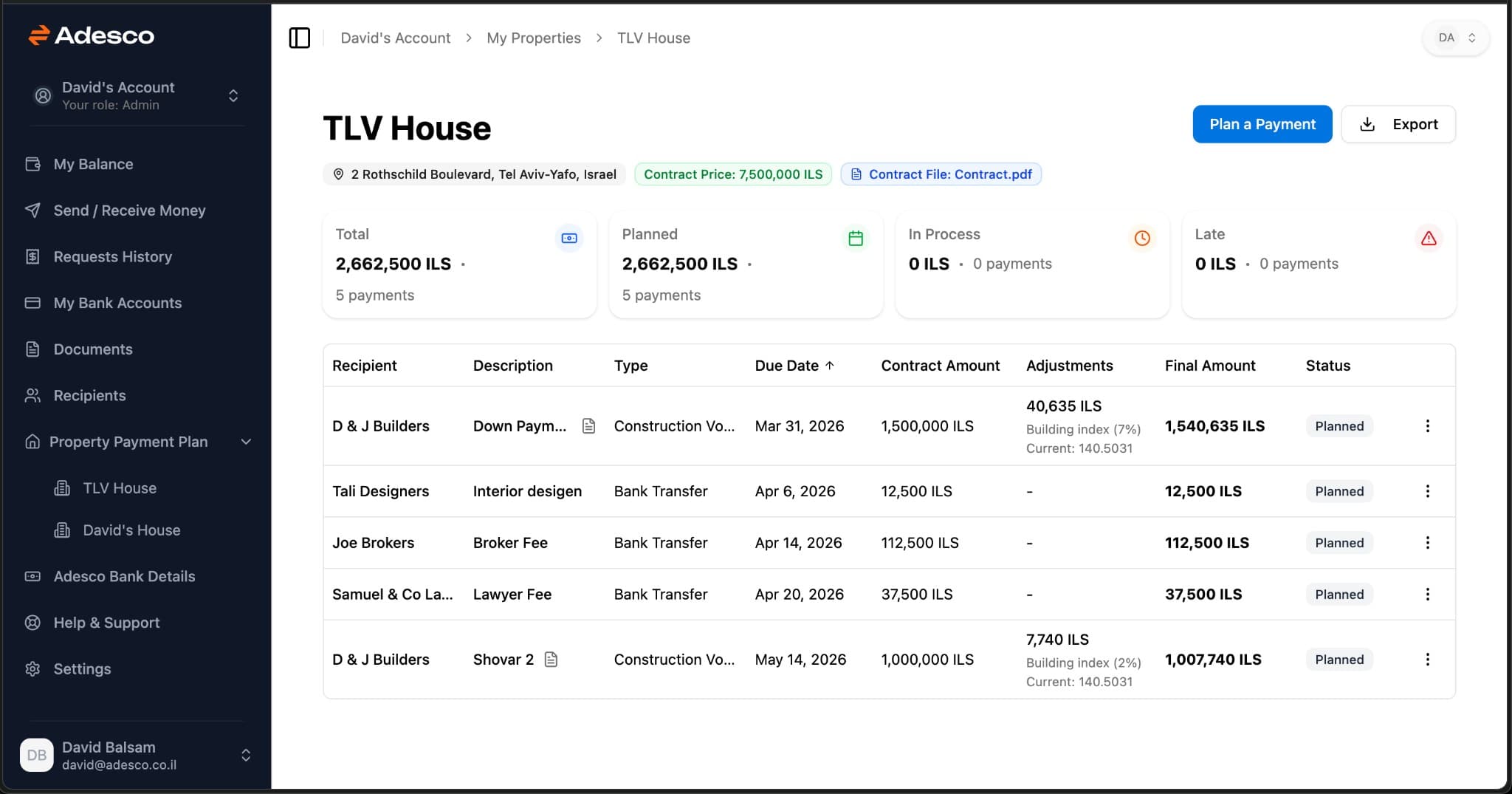Screen dimensions: 1512x794
Task: Click the alert icon on the Late card
Action: (1428, 238)
